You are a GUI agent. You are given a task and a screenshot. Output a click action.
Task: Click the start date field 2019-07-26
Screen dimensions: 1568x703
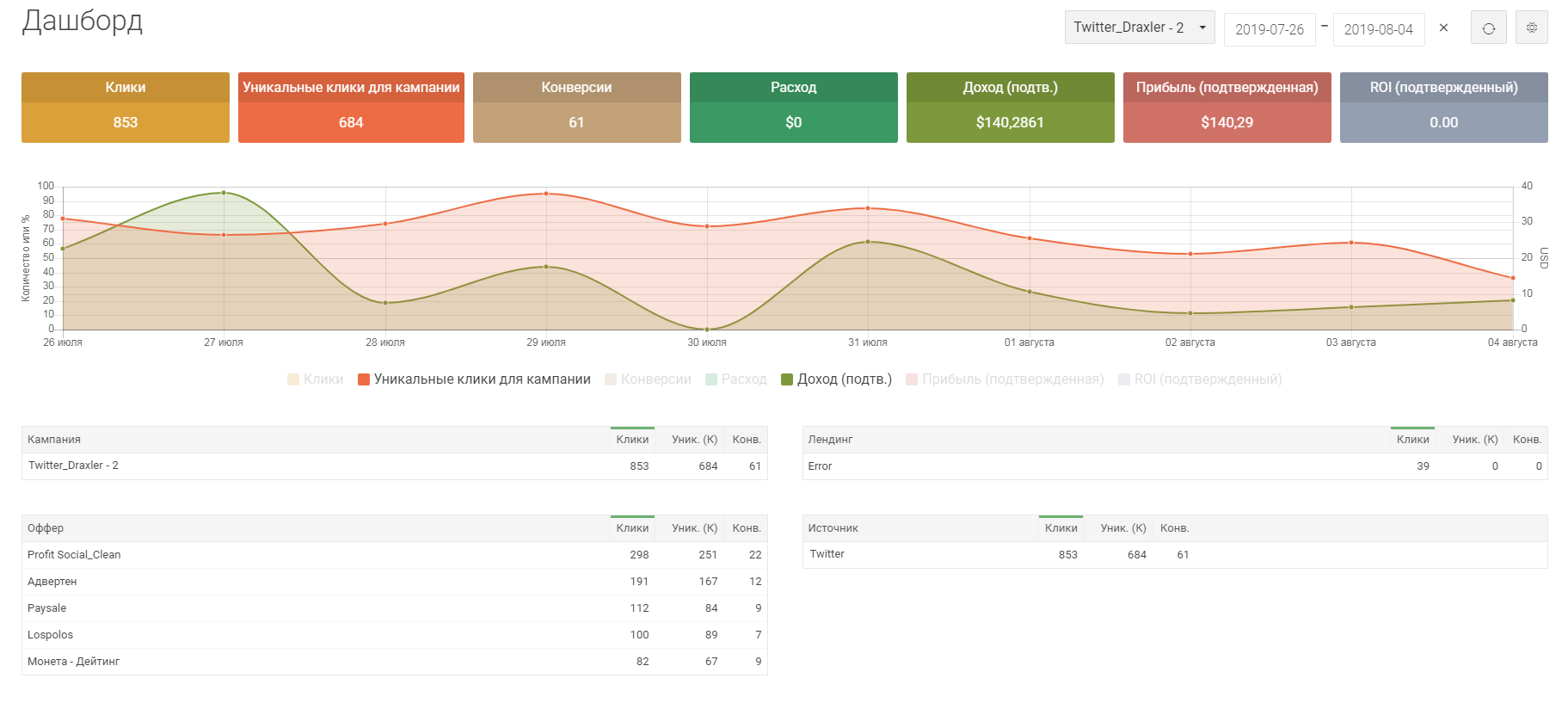(1269, 29)
